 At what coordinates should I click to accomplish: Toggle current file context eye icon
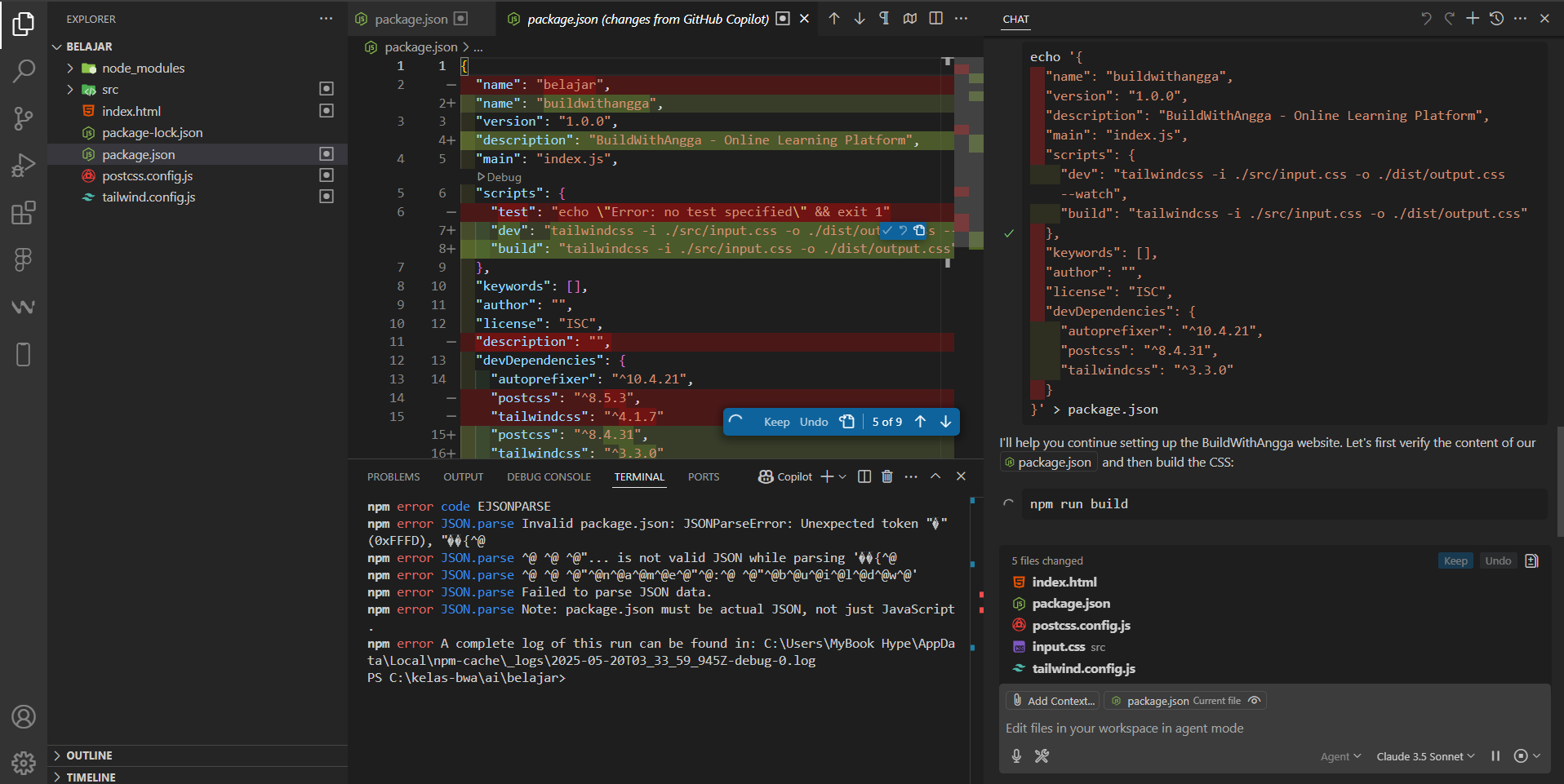pos(1255,701)
